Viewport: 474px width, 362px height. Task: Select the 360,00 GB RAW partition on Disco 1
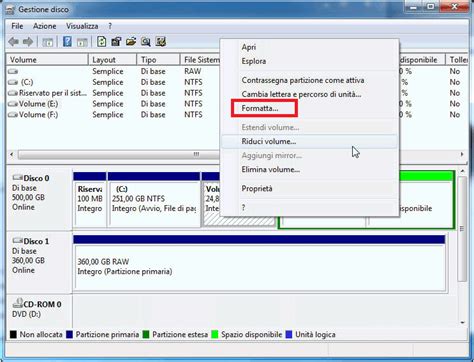259,263
